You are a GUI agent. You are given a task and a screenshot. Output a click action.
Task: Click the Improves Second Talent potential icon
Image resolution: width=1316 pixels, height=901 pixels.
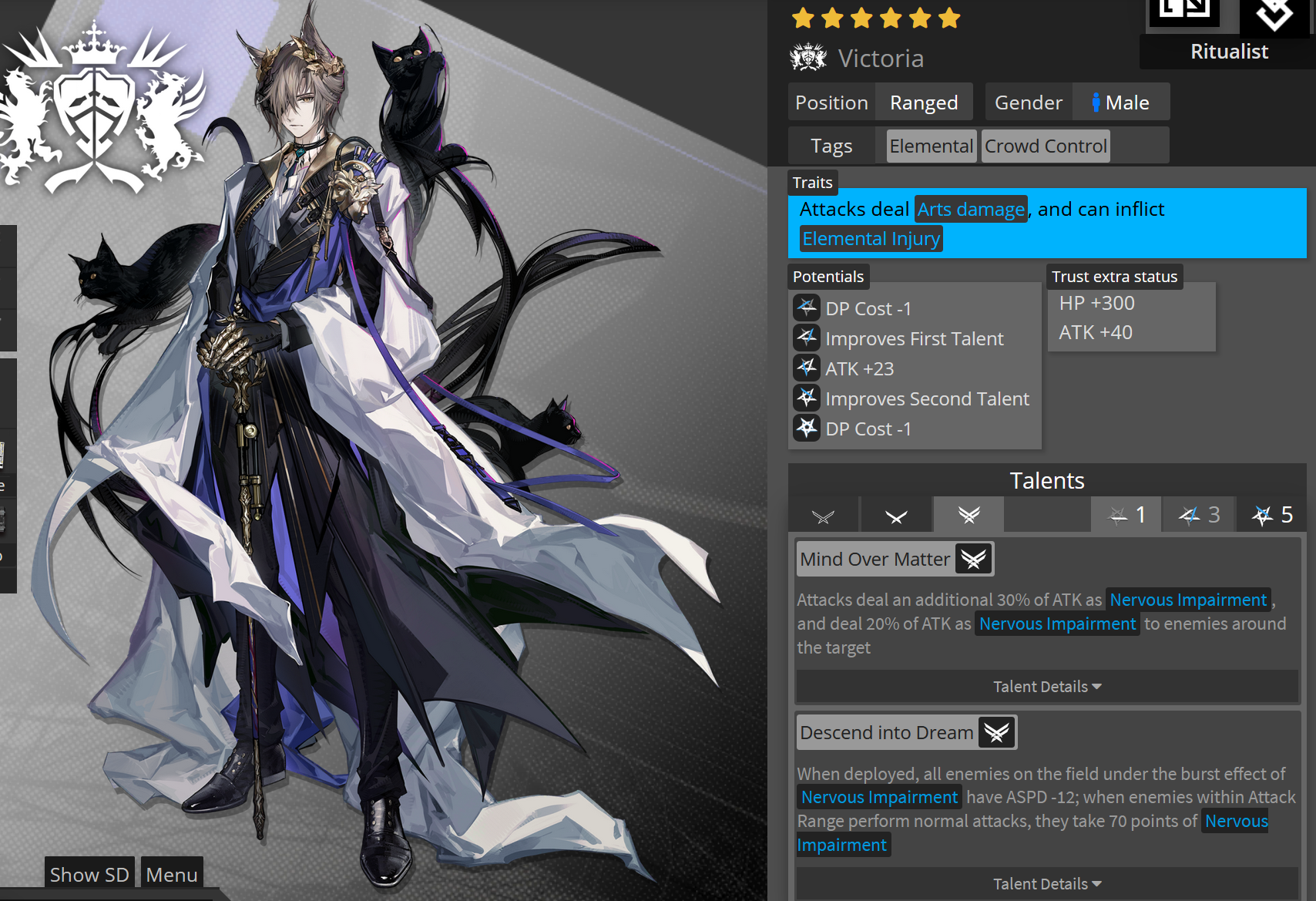click(x=807, y=398)
